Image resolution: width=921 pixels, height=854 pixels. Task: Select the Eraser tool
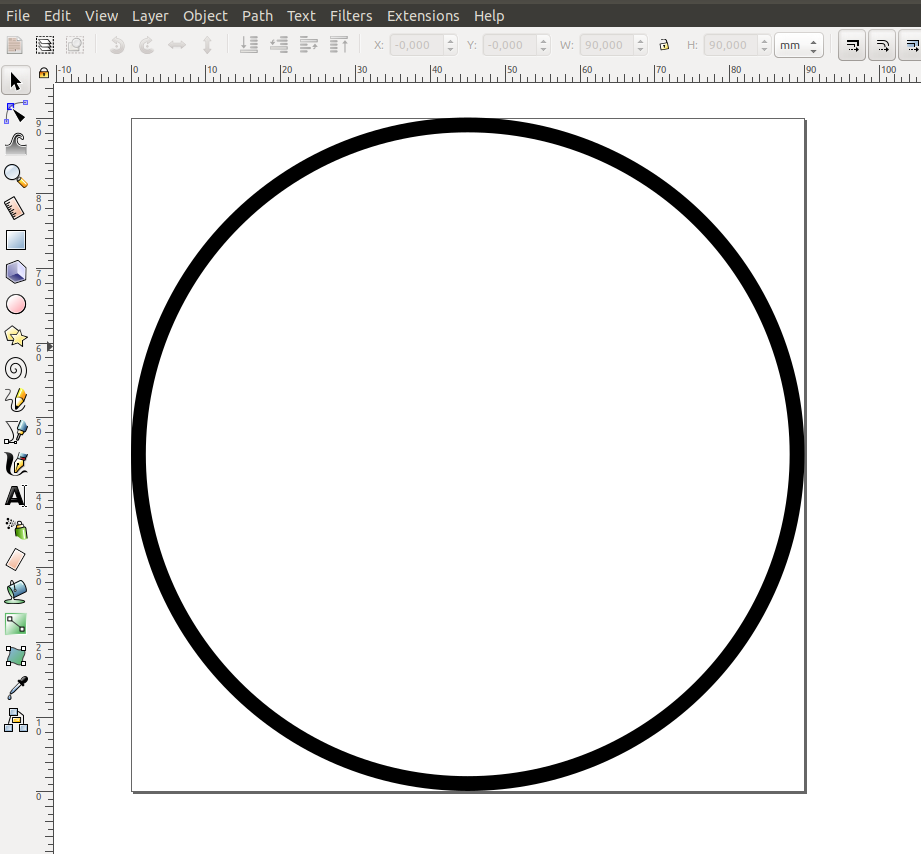[x=16, y=560]
